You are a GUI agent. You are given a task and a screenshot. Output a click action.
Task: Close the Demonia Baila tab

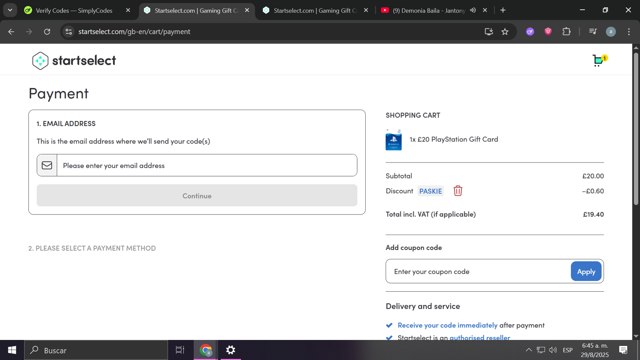pos(485,10)
